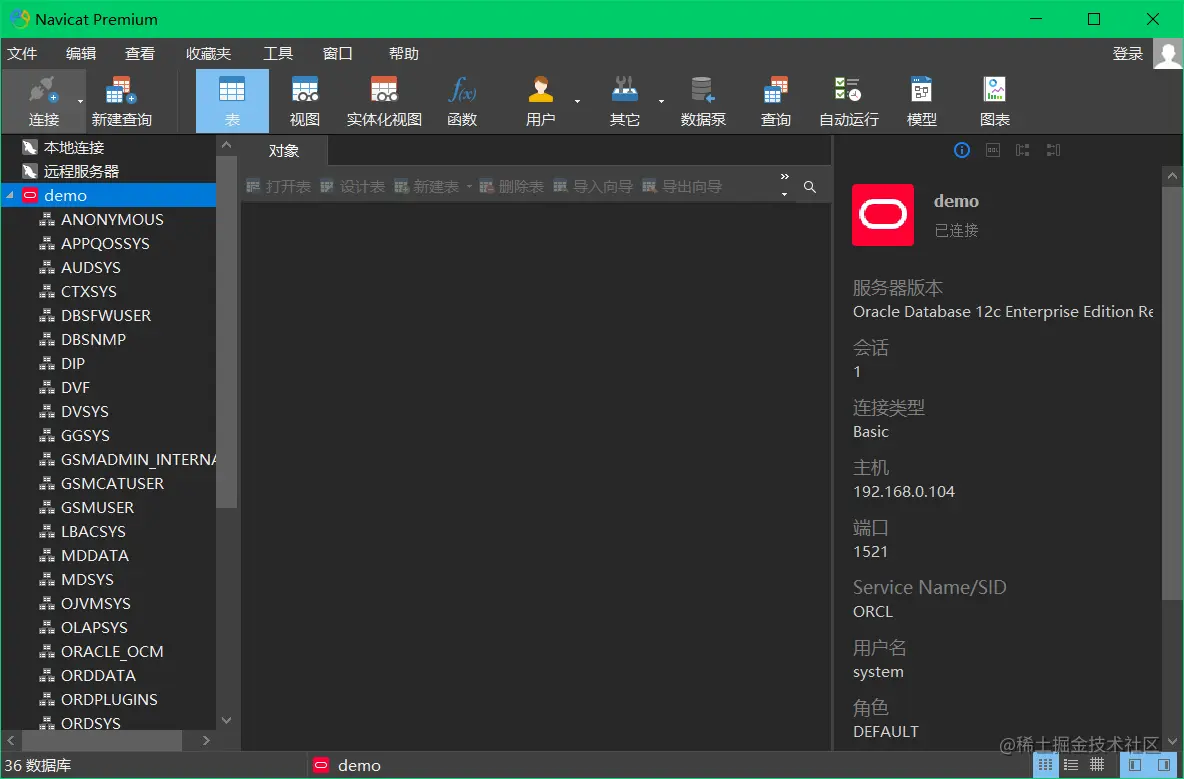Open the 帮助 (Help) menu
1184x779 pixels.
click(404, 54)
